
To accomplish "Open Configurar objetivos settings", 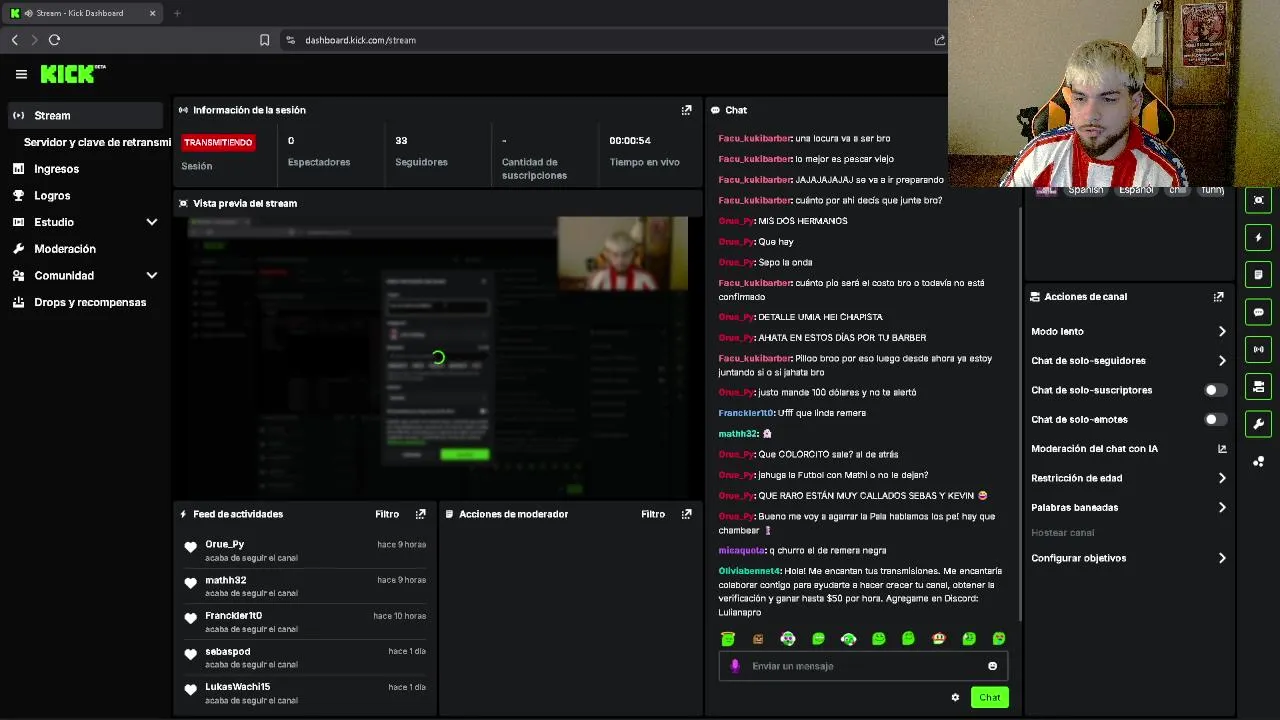I will (x=1128, y=558).
